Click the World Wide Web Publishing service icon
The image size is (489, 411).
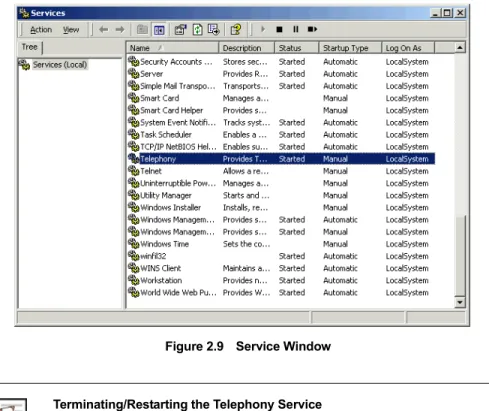[x=134, y=292]
